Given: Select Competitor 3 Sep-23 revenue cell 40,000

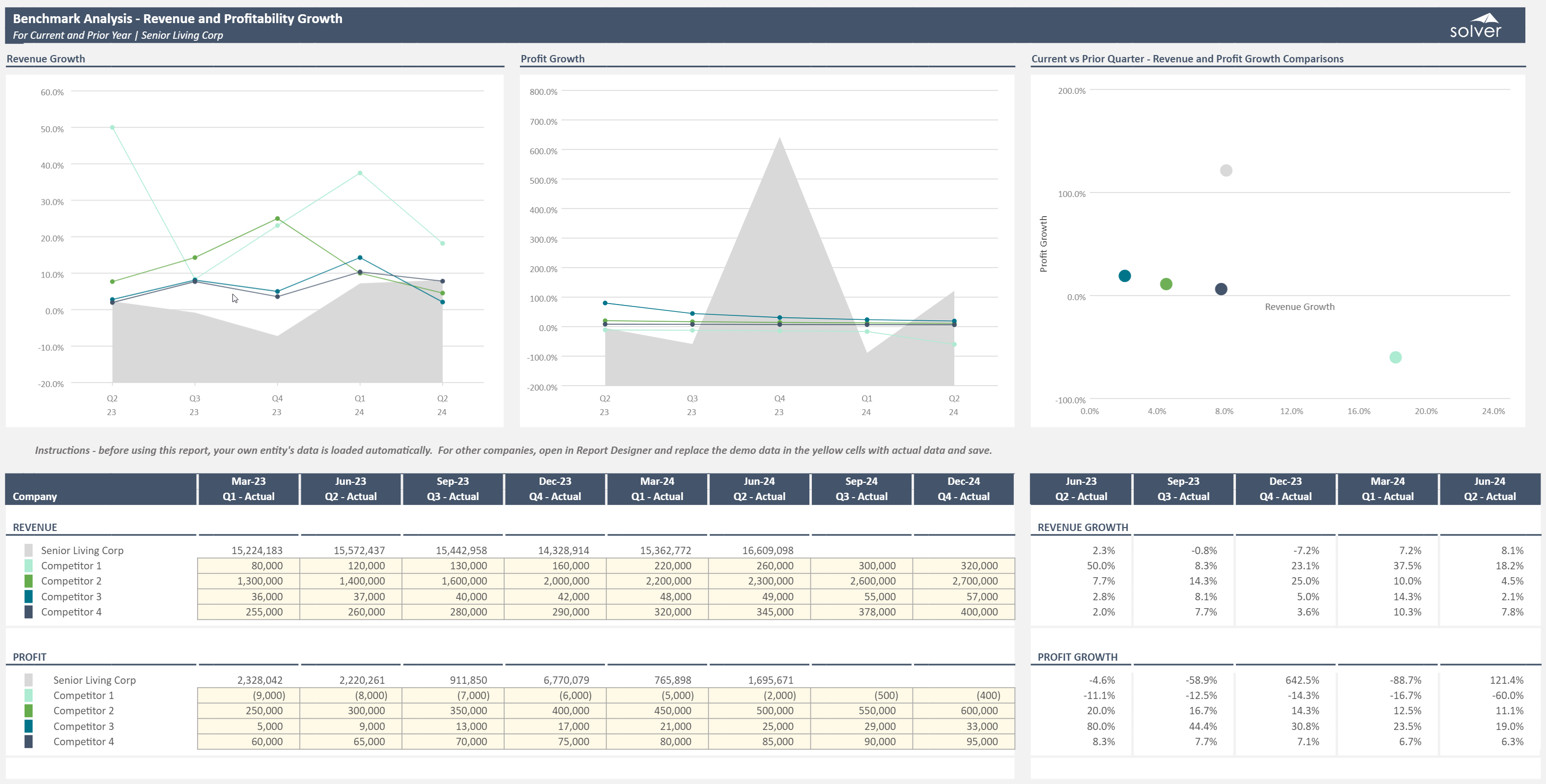Looking at the screenshot, I should click(453, 596).
